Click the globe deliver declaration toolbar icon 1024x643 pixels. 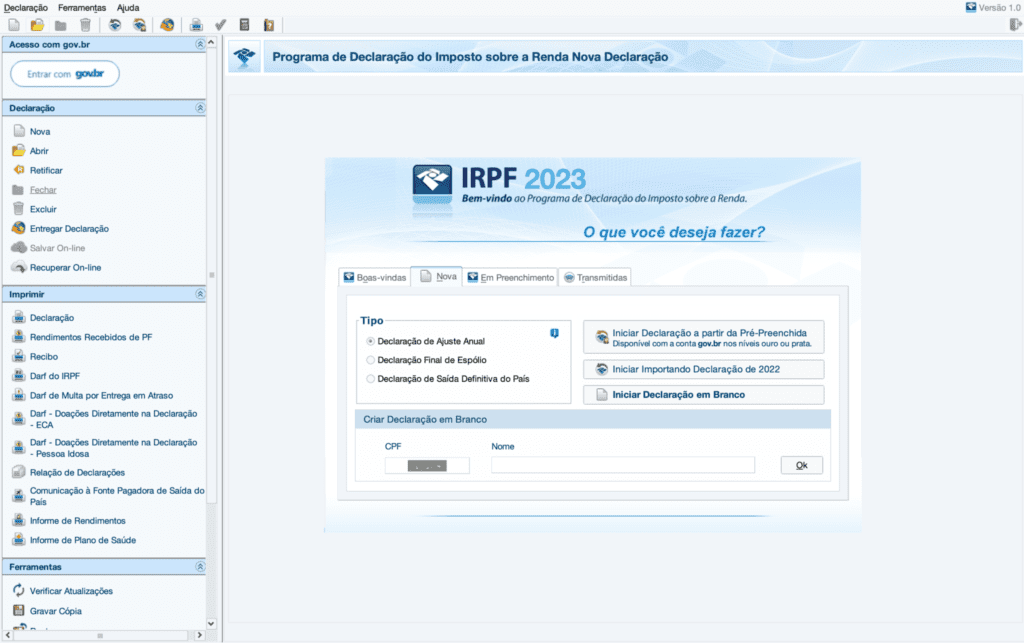(167, 25)
